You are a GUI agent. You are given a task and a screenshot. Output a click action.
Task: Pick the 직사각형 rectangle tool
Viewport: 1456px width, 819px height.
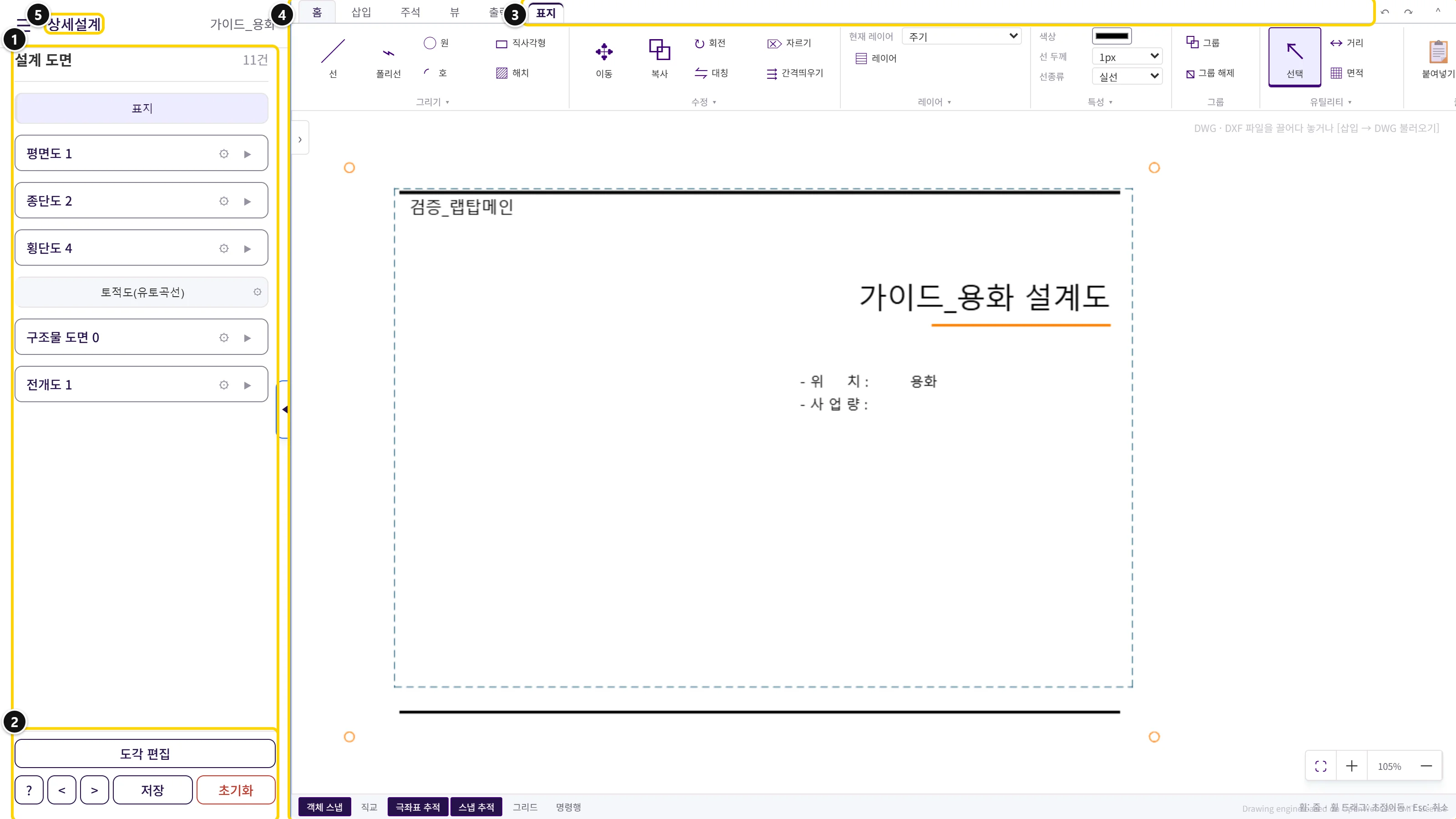521,43
